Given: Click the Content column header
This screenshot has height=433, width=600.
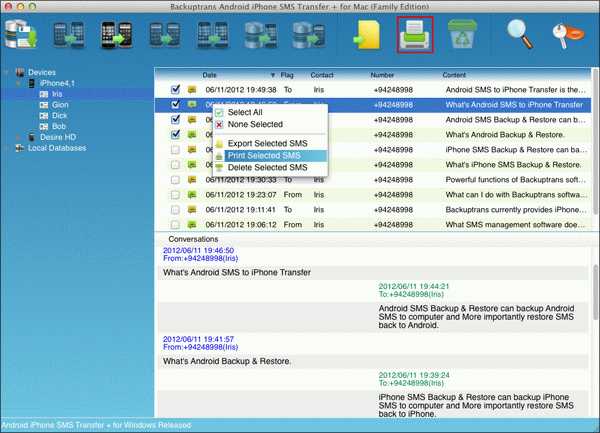Looking at the screenshot, I should (454, 75).
